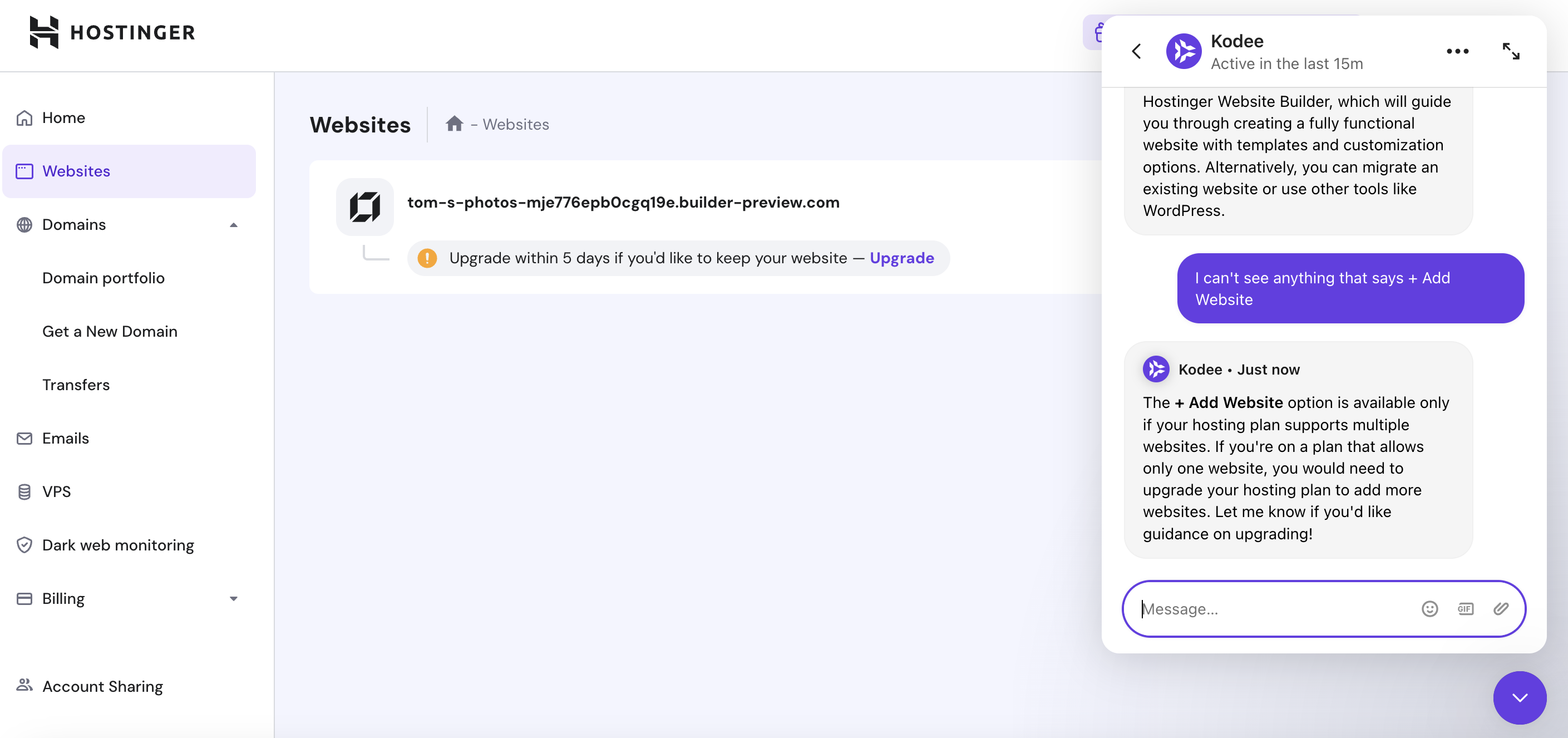This screenshot has height=738, width=1568.
Task: Open the website builder logo thumbnail
Action: pos(364,206)
